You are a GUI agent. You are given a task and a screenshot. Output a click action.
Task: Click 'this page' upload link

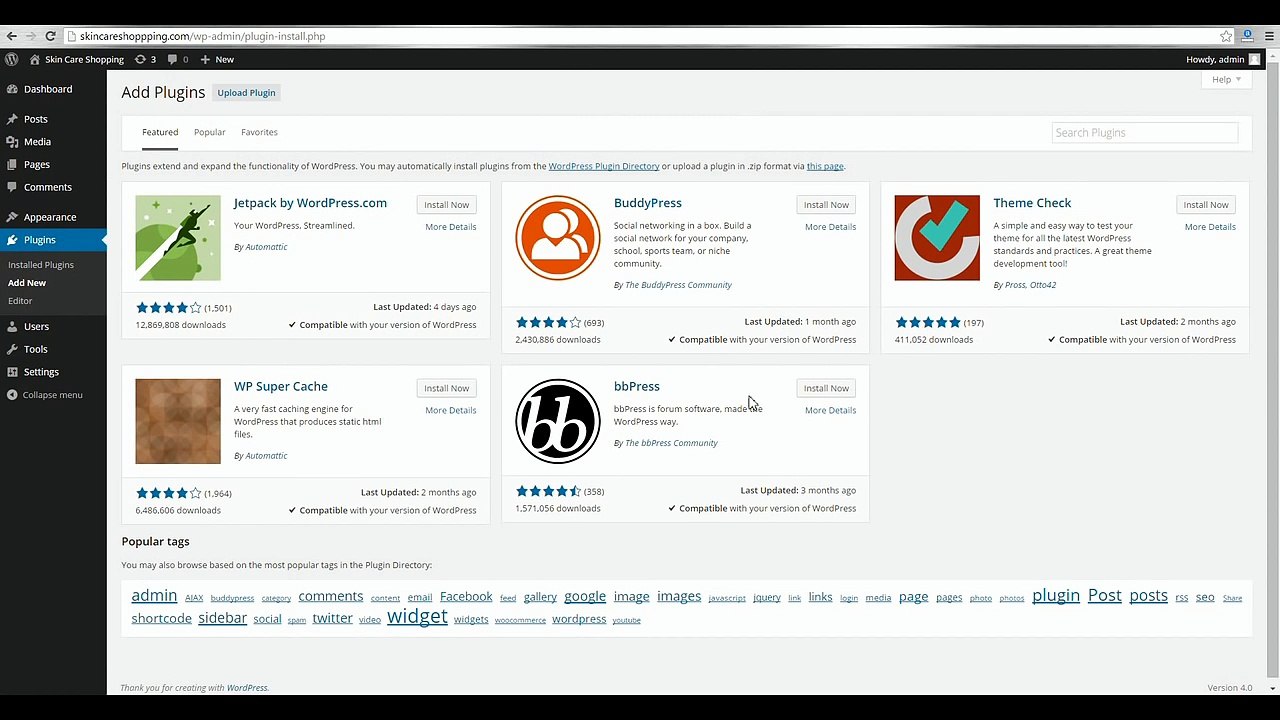click(x=825, y=166)
